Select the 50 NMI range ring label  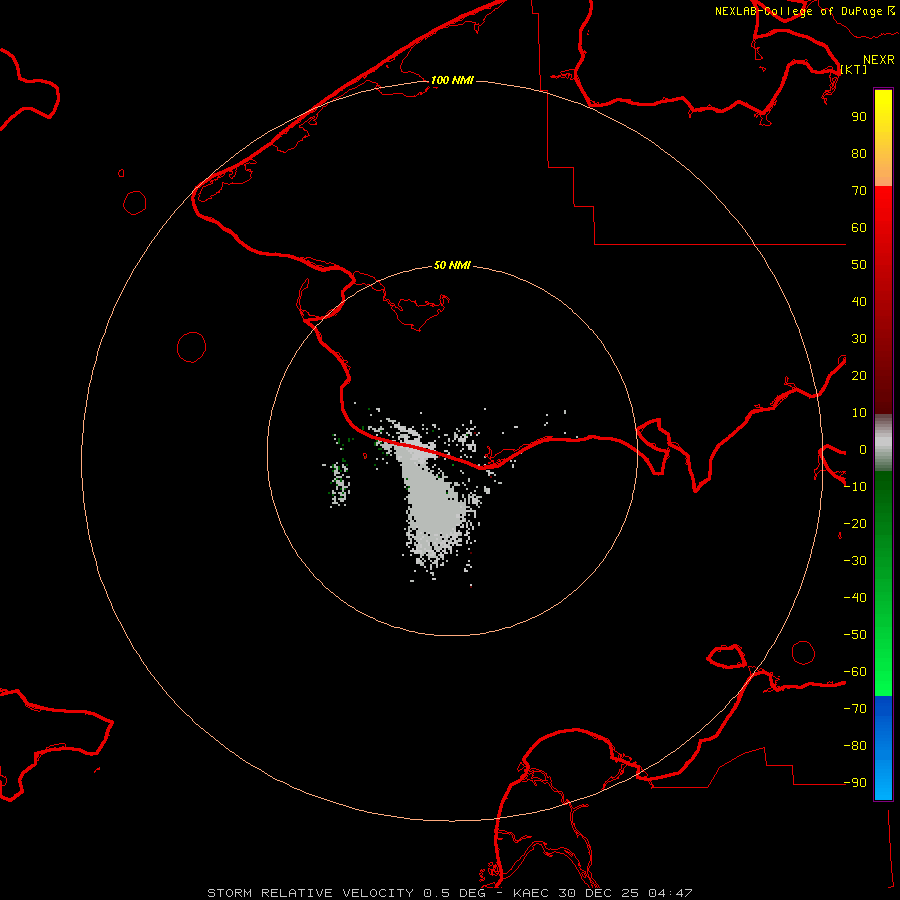[x=452, y=265]
